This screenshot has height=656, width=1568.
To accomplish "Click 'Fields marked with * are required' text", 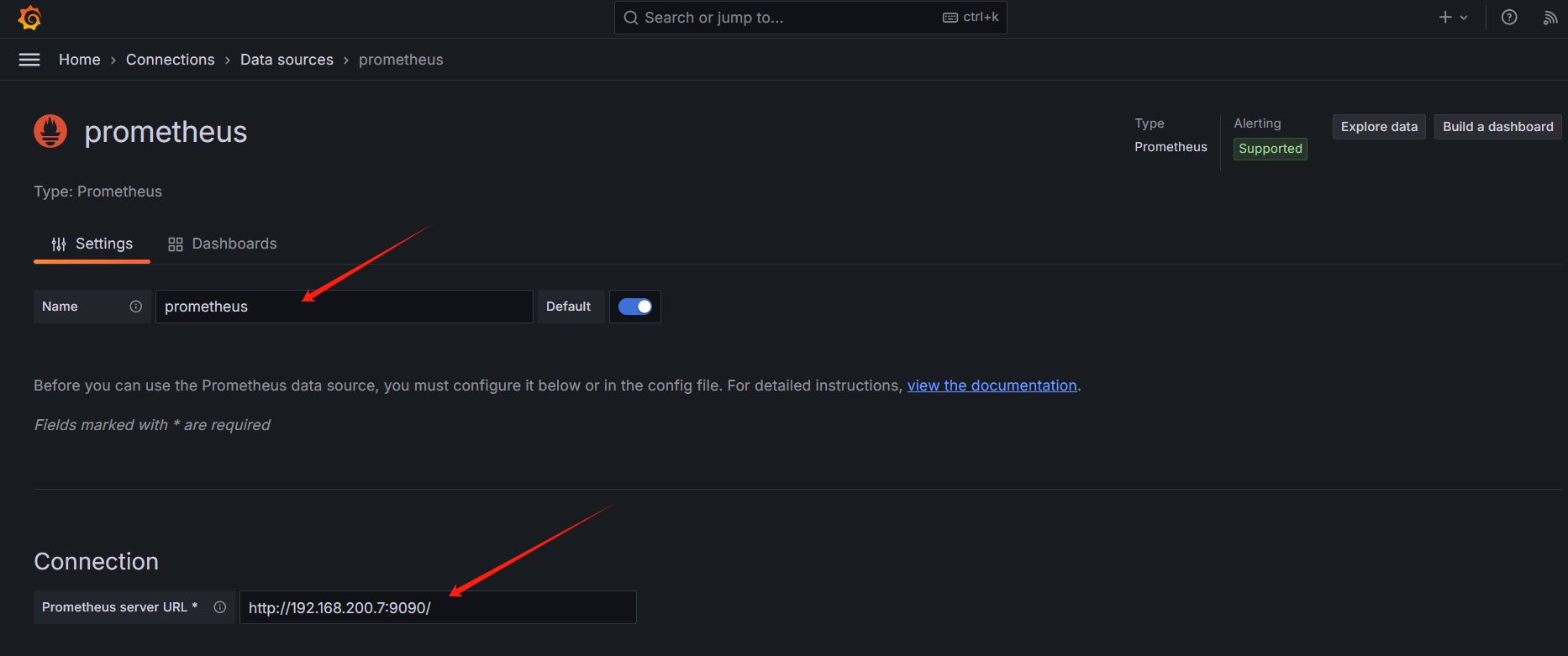I will (152, 425).
